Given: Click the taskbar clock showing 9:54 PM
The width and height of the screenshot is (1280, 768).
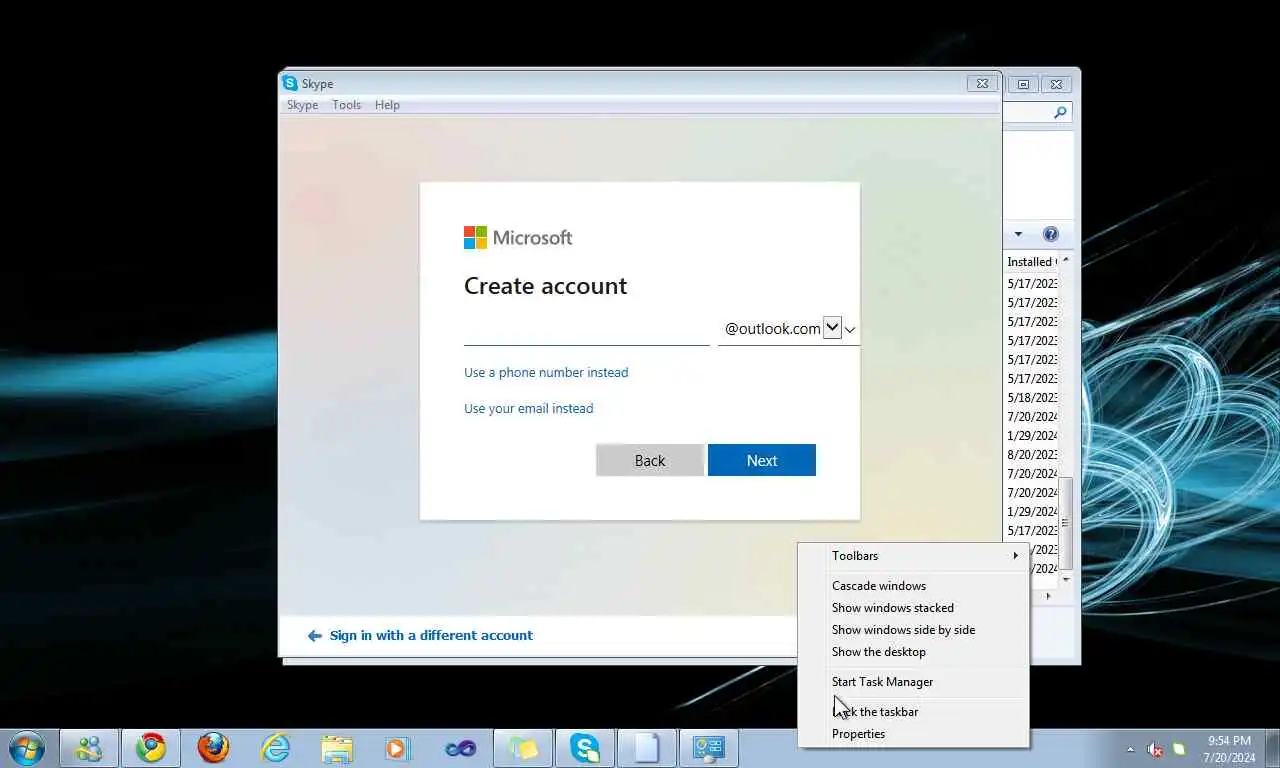Looking at the screenshot, I should coord(1229,749).
